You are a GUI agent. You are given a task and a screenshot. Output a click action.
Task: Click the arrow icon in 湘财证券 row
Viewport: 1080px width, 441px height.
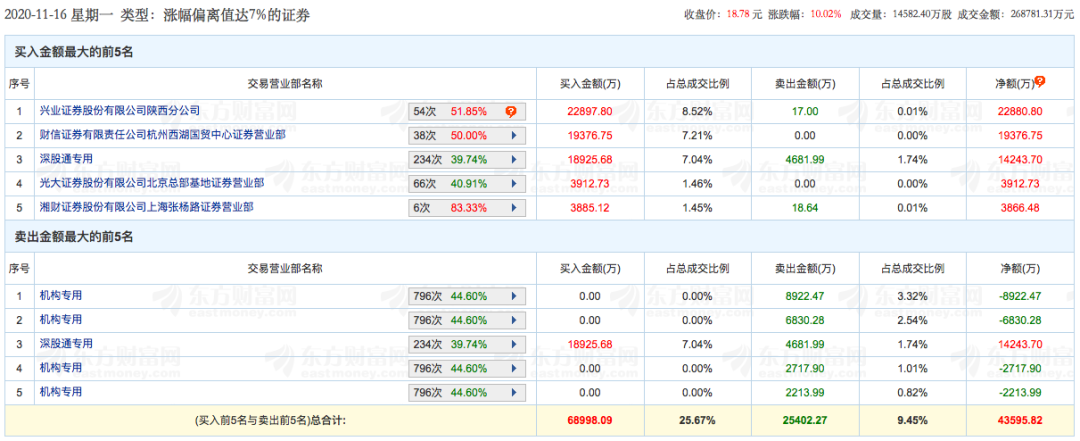(513, 207)
